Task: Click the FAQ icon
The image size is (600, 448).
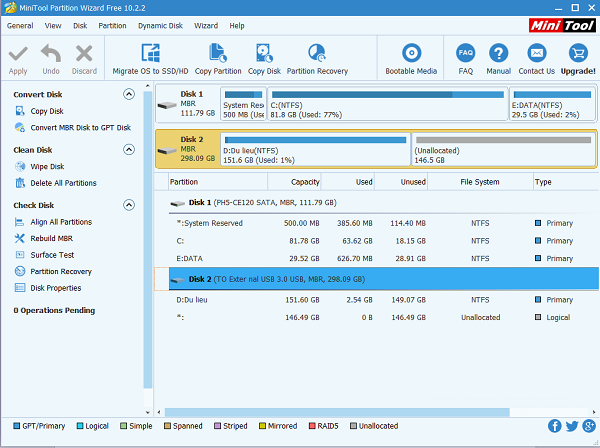Action: 465,53
